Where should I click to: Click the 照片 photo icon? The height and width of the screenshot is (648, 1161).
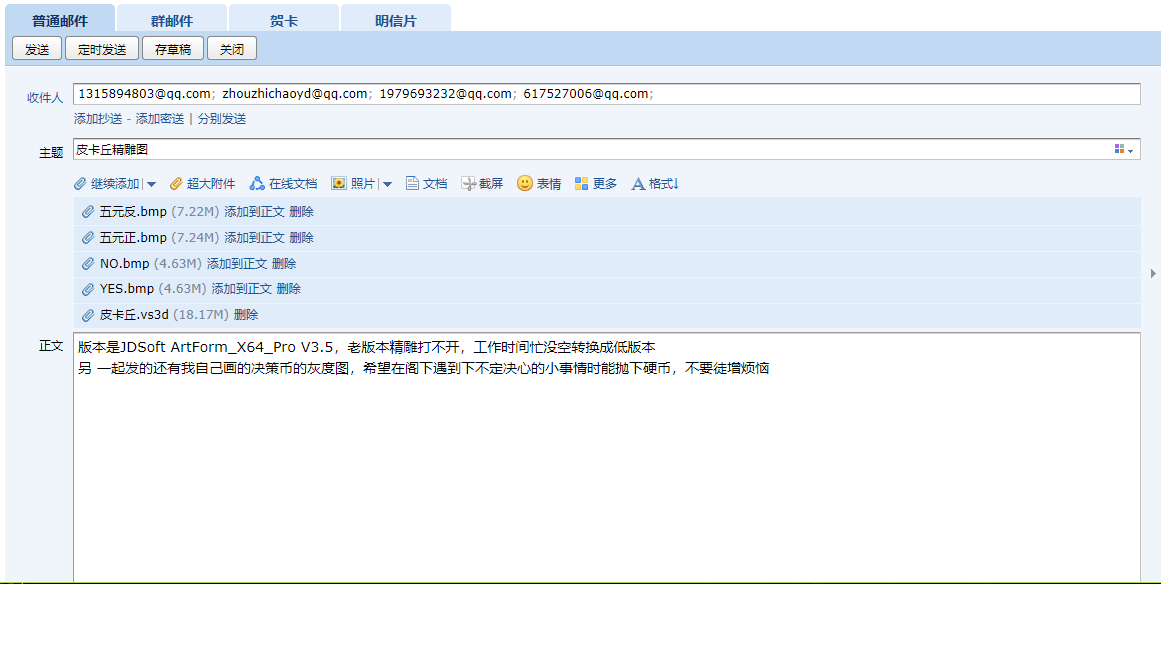coord(338,184)
